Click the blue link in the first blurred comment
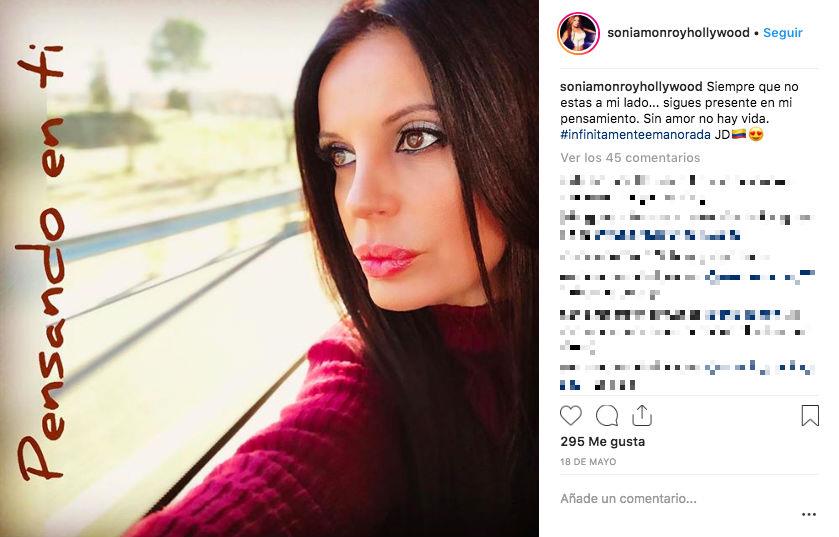Screen dimensions: 839x537 pos(667,235)
